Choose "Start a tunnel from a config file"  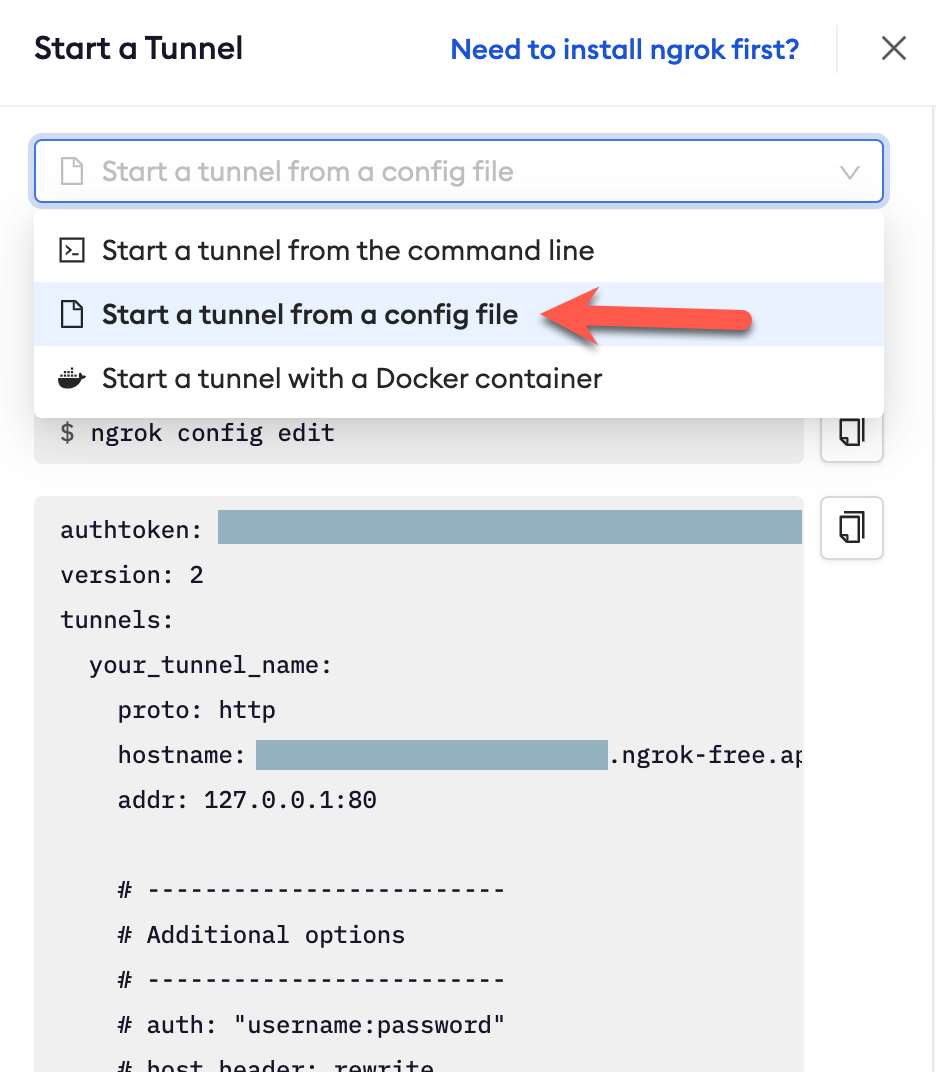coord(310,314)
